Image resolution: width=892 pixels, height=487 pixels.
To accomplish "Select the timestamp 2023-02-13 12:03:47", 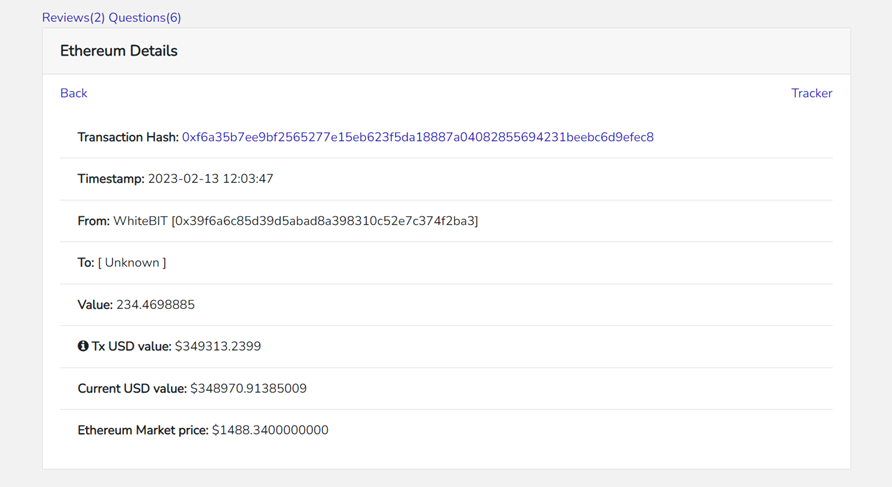I will [210, 179].
